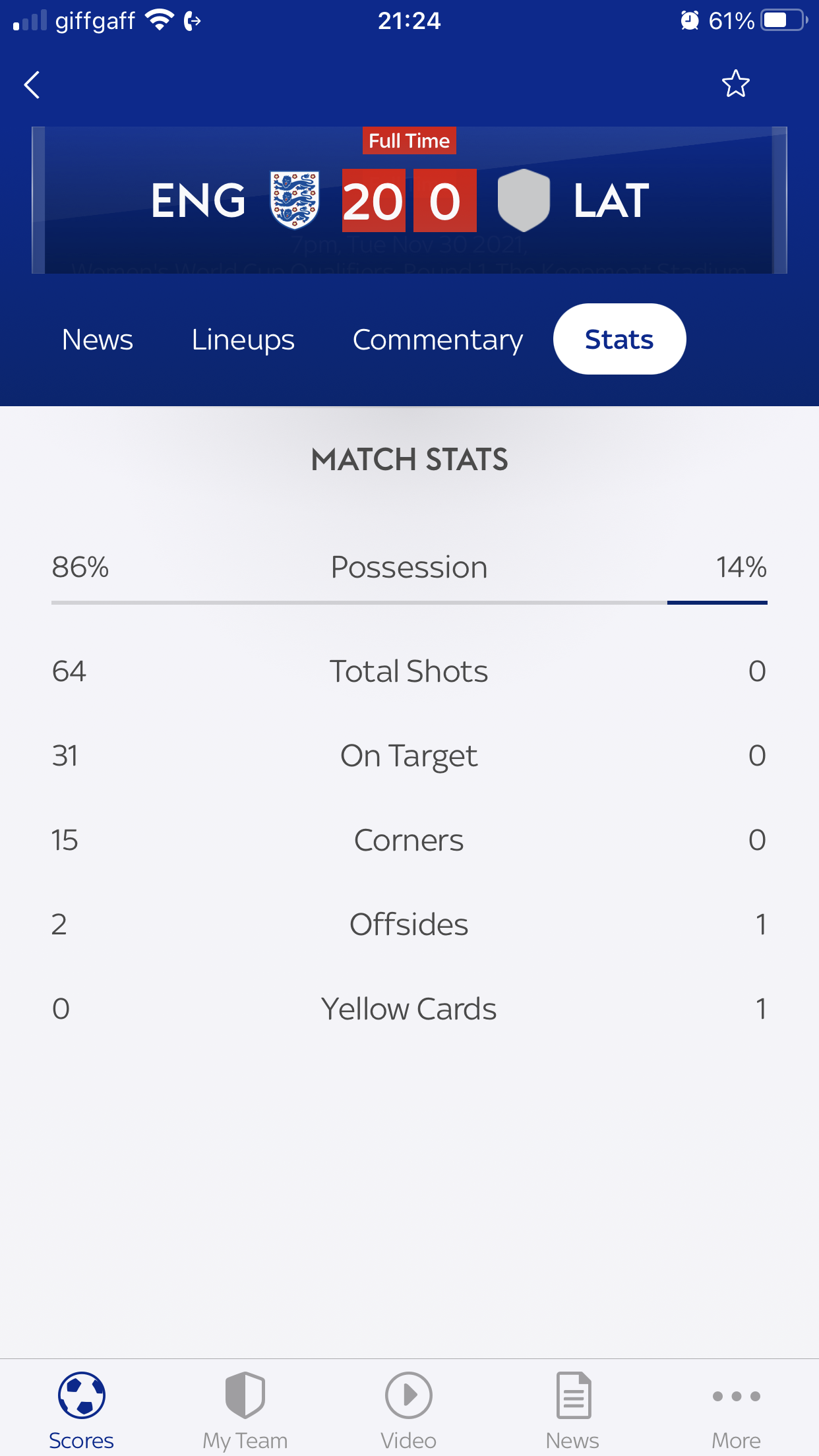Tap the Yellow Cards stat row
This screenshot has width=819, height=1456.
tap(409, 1009)
